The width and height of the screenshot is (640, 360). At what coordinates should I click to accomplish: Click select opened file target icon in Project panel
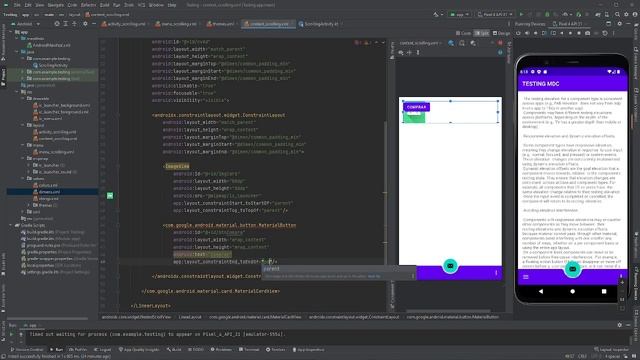pos(57,24)
